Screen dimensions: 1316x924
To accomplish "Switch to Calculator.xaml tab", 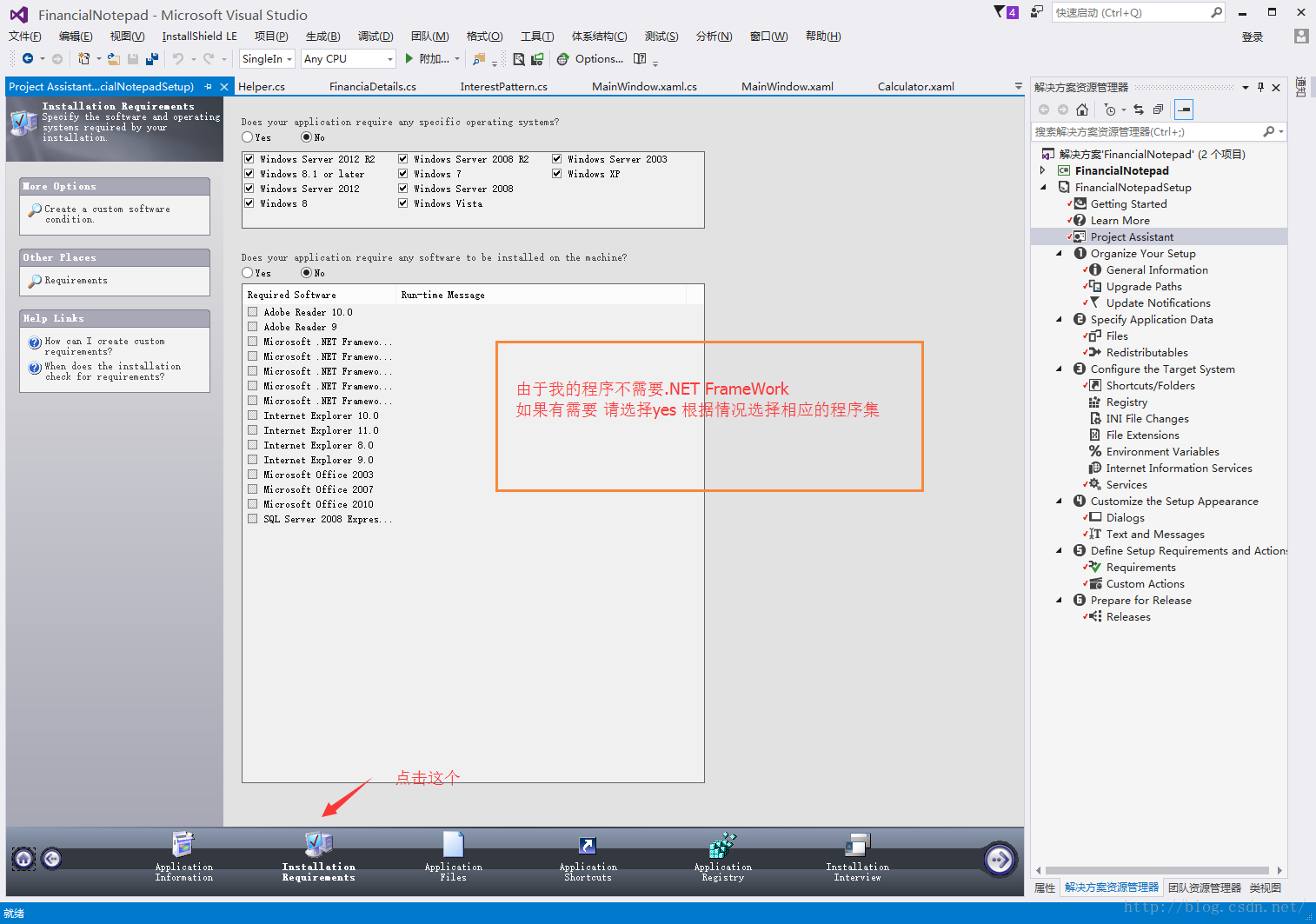I will (x=916, y=87).
